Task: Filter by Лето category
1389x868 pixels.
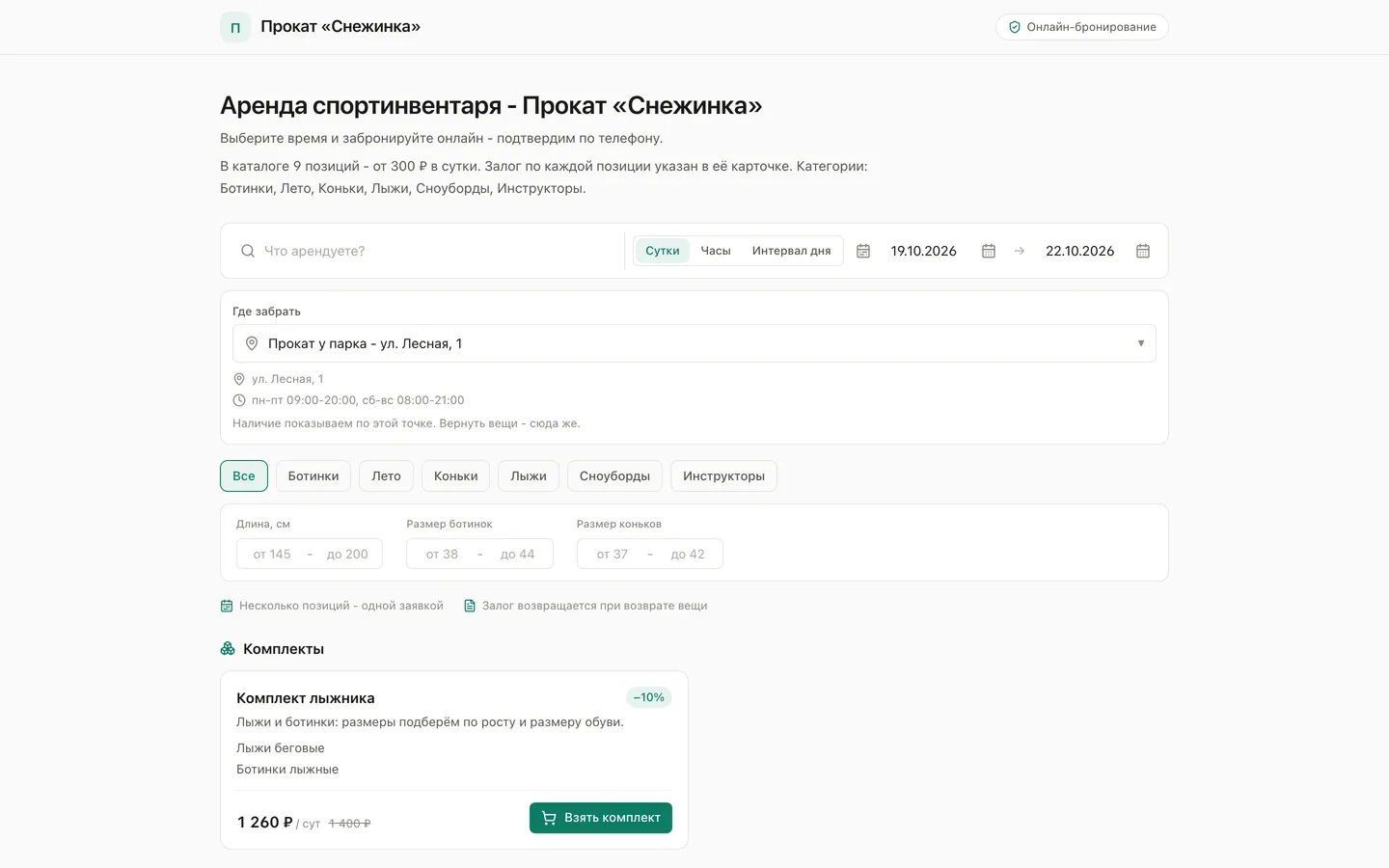Action: point(386,476)
